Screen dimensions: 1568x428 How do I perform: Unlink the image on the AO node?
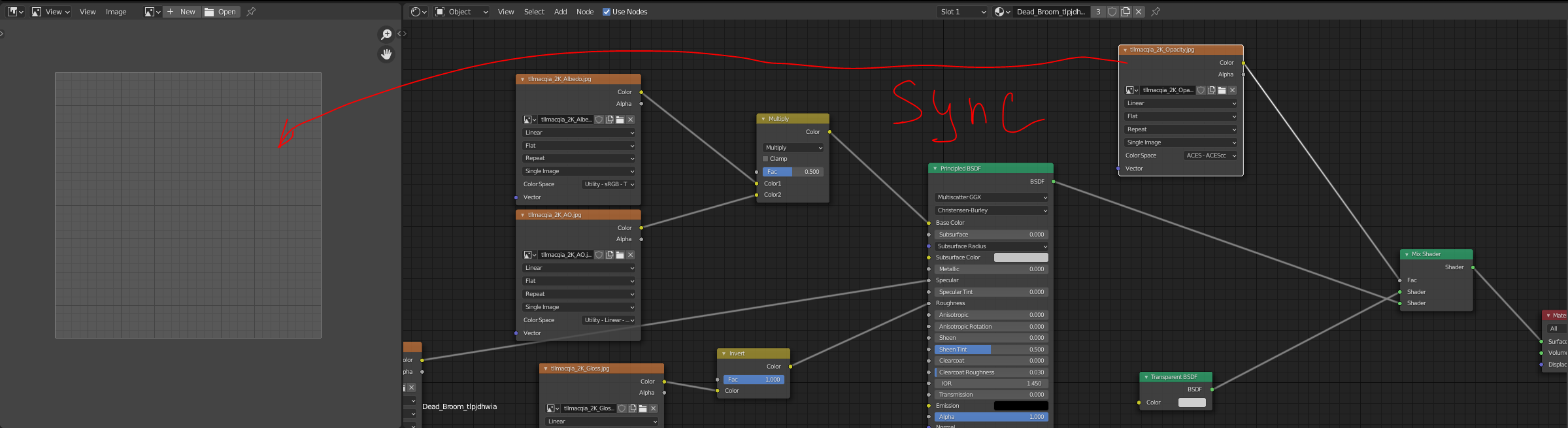tap(631, 255)
